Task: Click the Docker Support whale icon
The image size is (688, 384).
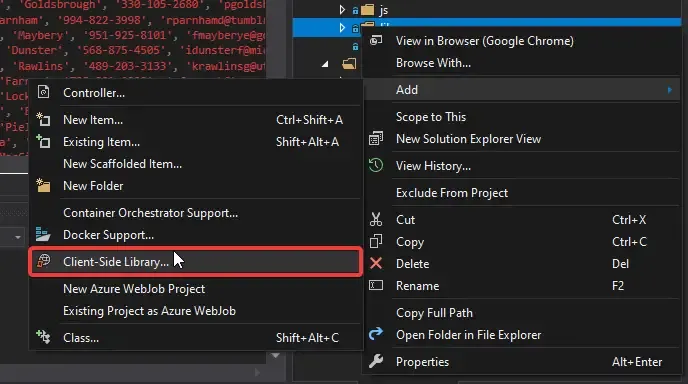Action: pyautogui.click(x=43, y=234)
